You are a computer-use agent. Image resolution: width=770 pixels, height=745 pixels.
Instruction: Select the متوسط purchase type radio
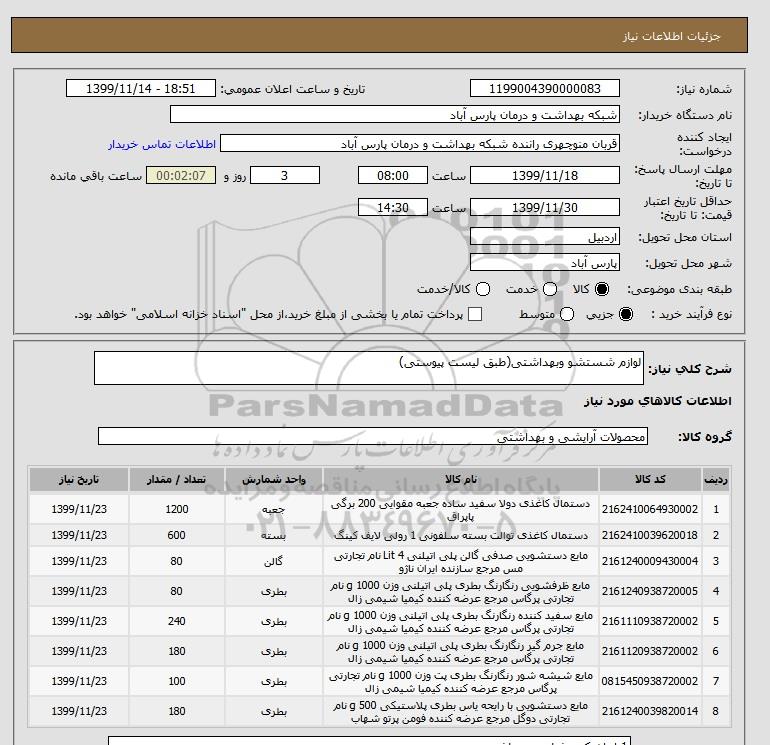click(567, 314)
